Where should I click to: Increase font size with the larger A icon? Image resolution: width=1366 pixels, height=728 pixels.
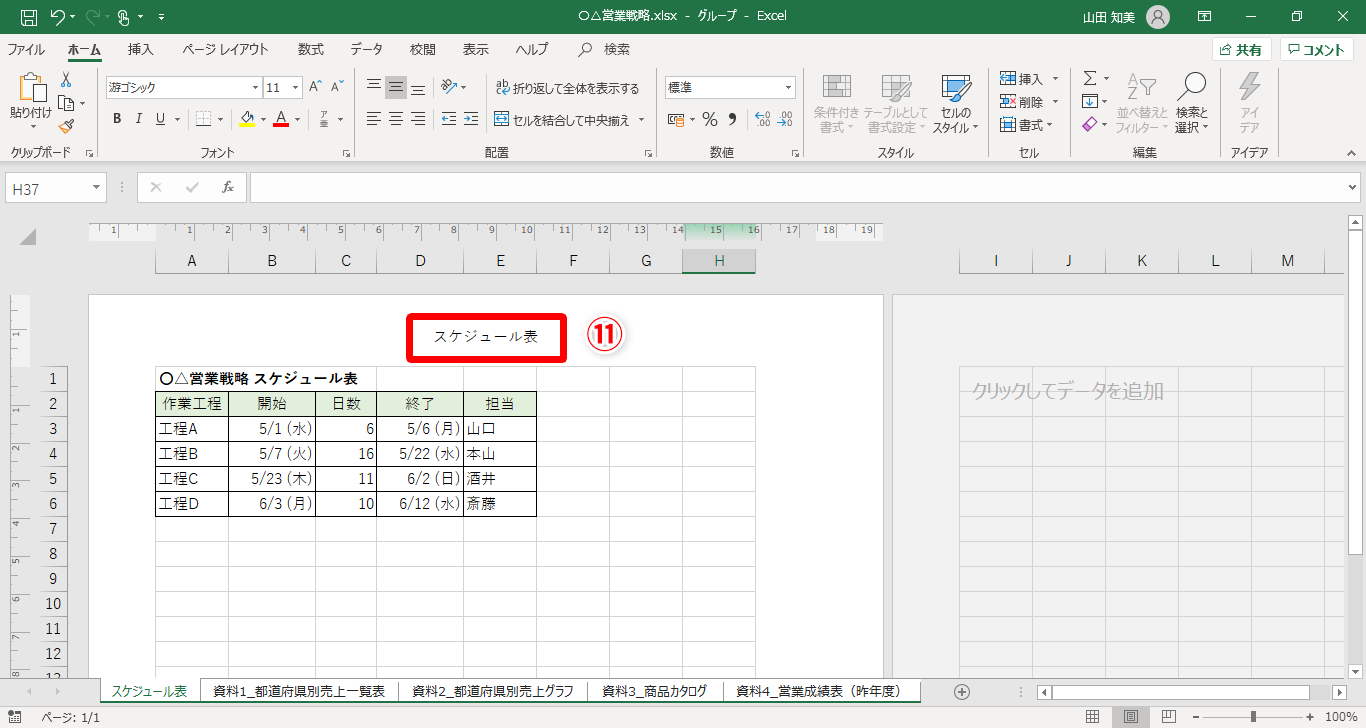316,87
